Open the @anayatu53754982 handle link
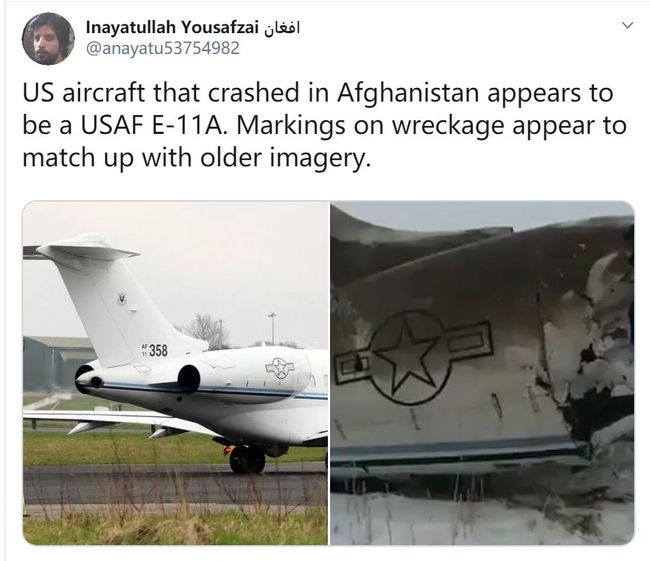The width and height of the screenshot is (650, 561). (162, 48)
